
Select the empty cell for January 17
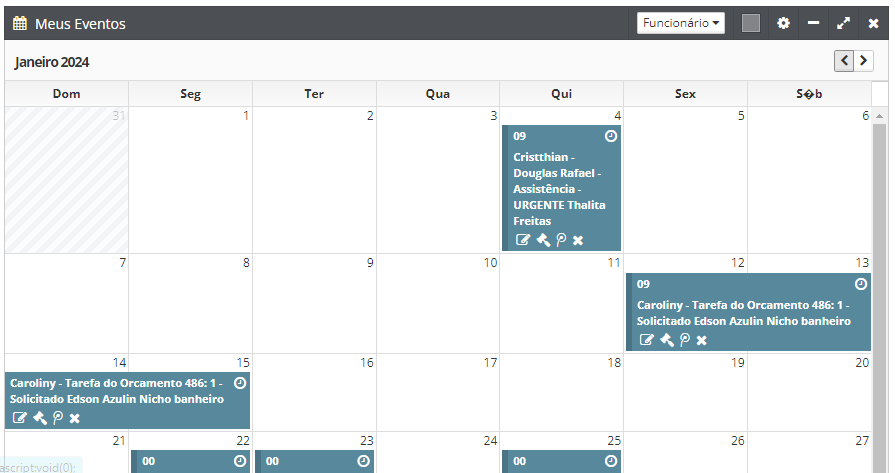[438, 395]
